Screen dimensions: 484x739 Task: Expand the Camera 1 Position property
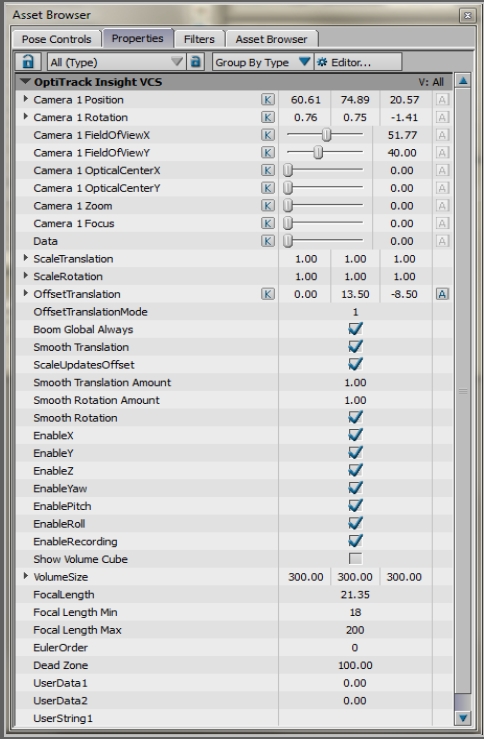tap(26, 99)
